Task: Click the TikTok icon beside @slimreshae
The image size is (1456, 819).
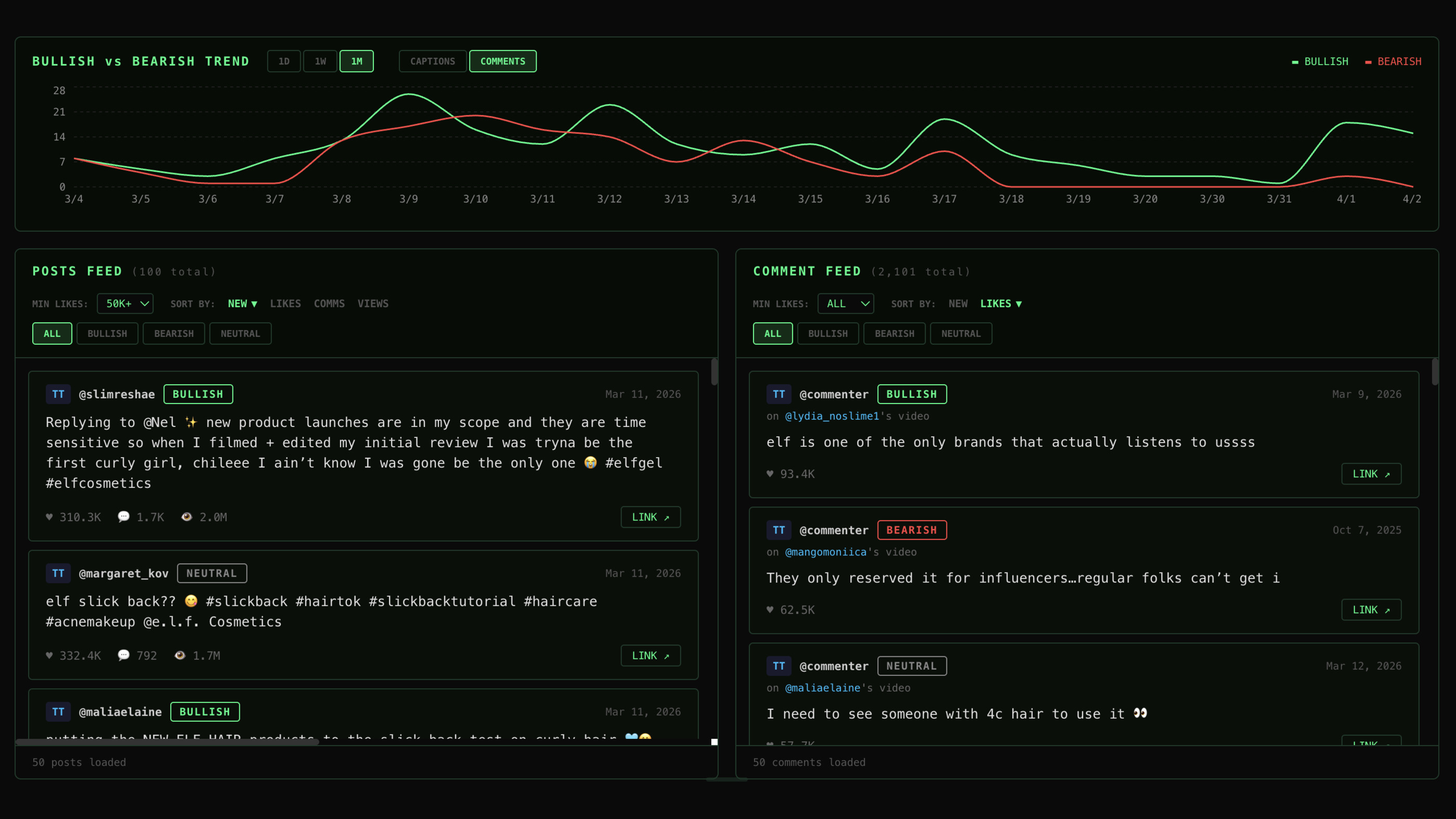Action: pyautogui.click(x=58, y=394)
